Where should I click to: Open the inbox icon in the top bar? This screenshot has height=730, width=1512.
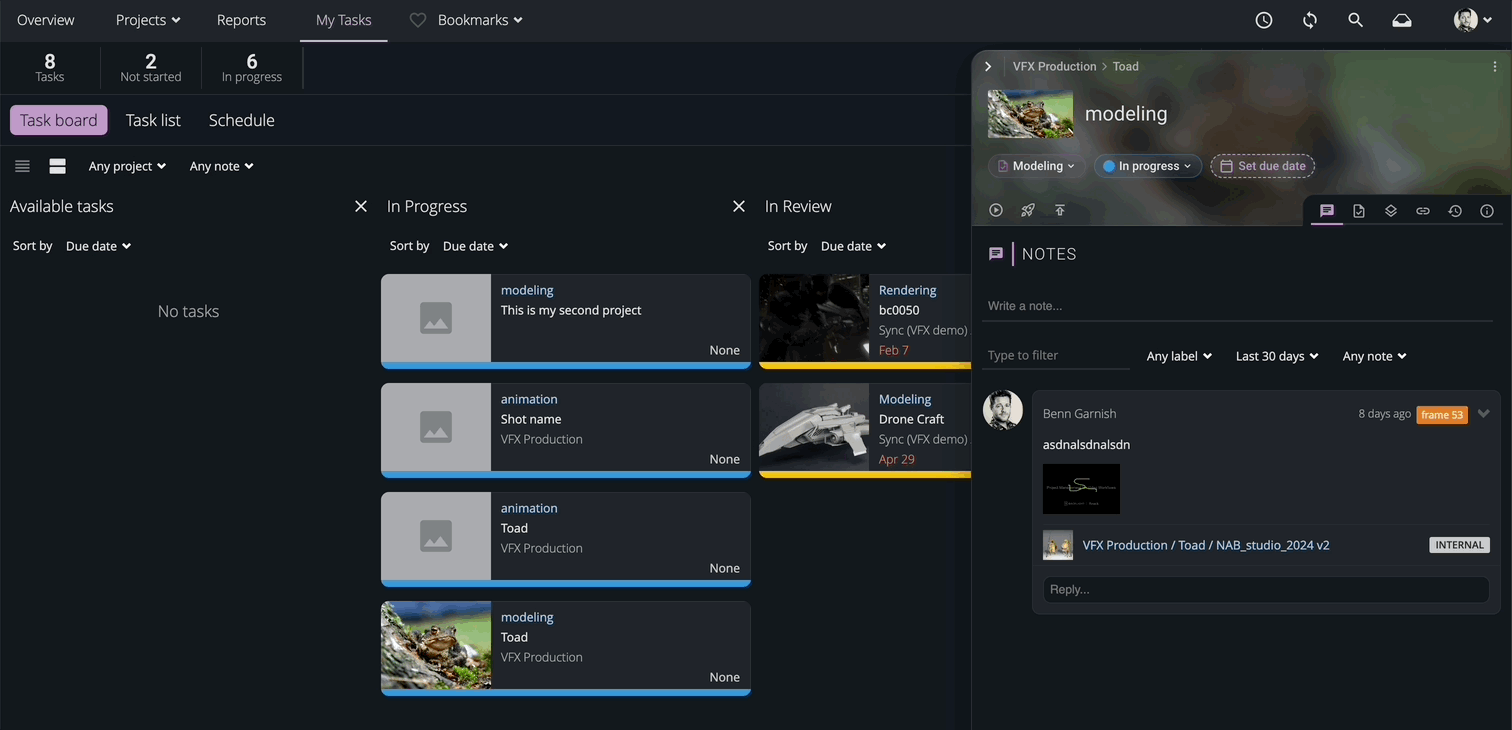coord(1401,19)
